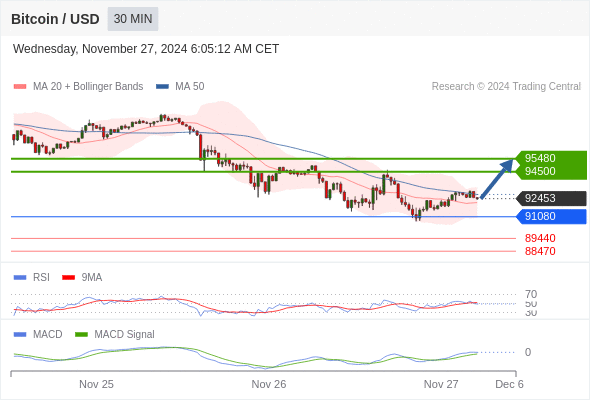
Task: Toggle the 9MA legend entry
Action: [82, 277]
